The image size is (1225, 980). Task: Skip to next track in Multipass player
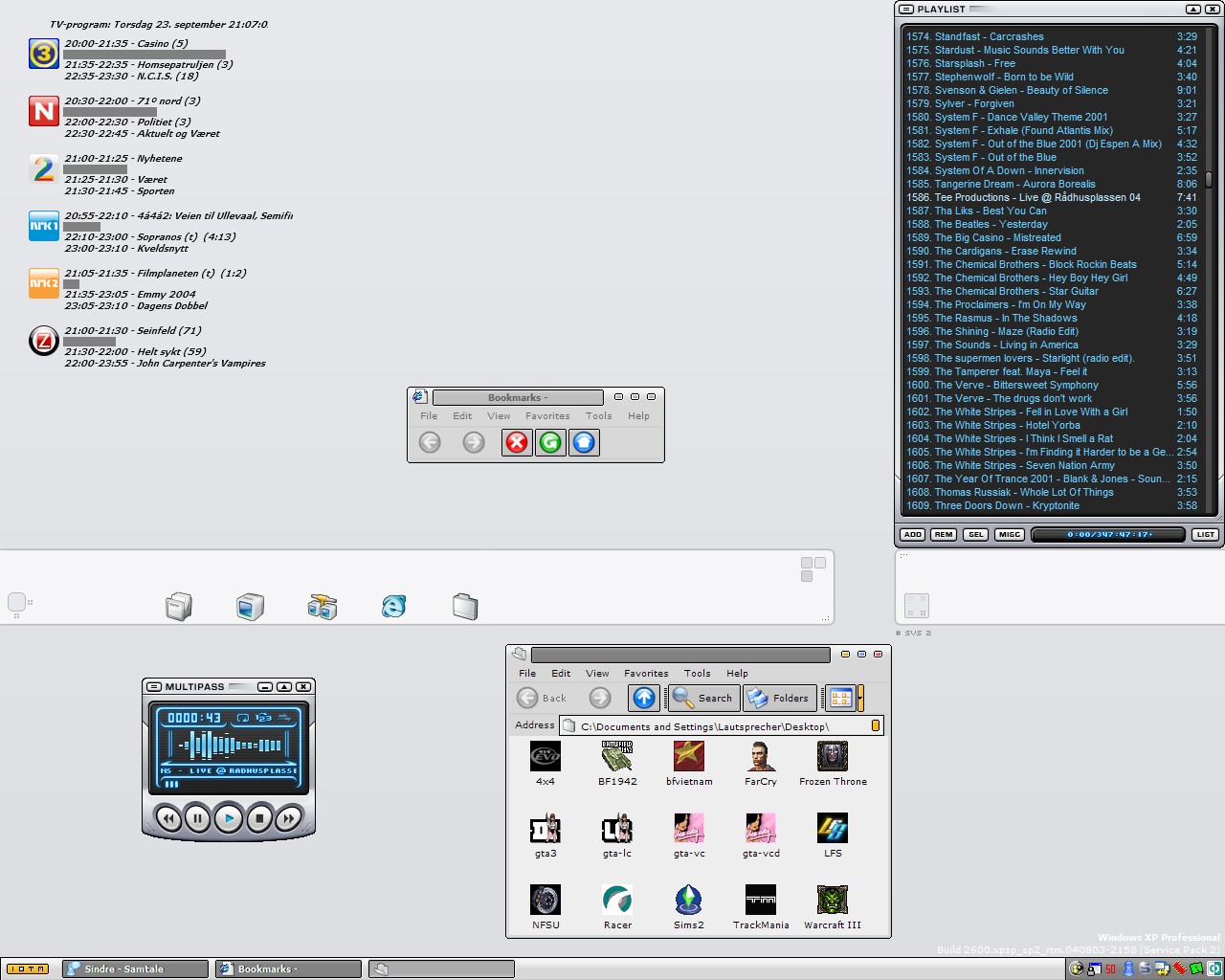pos(289,818)
